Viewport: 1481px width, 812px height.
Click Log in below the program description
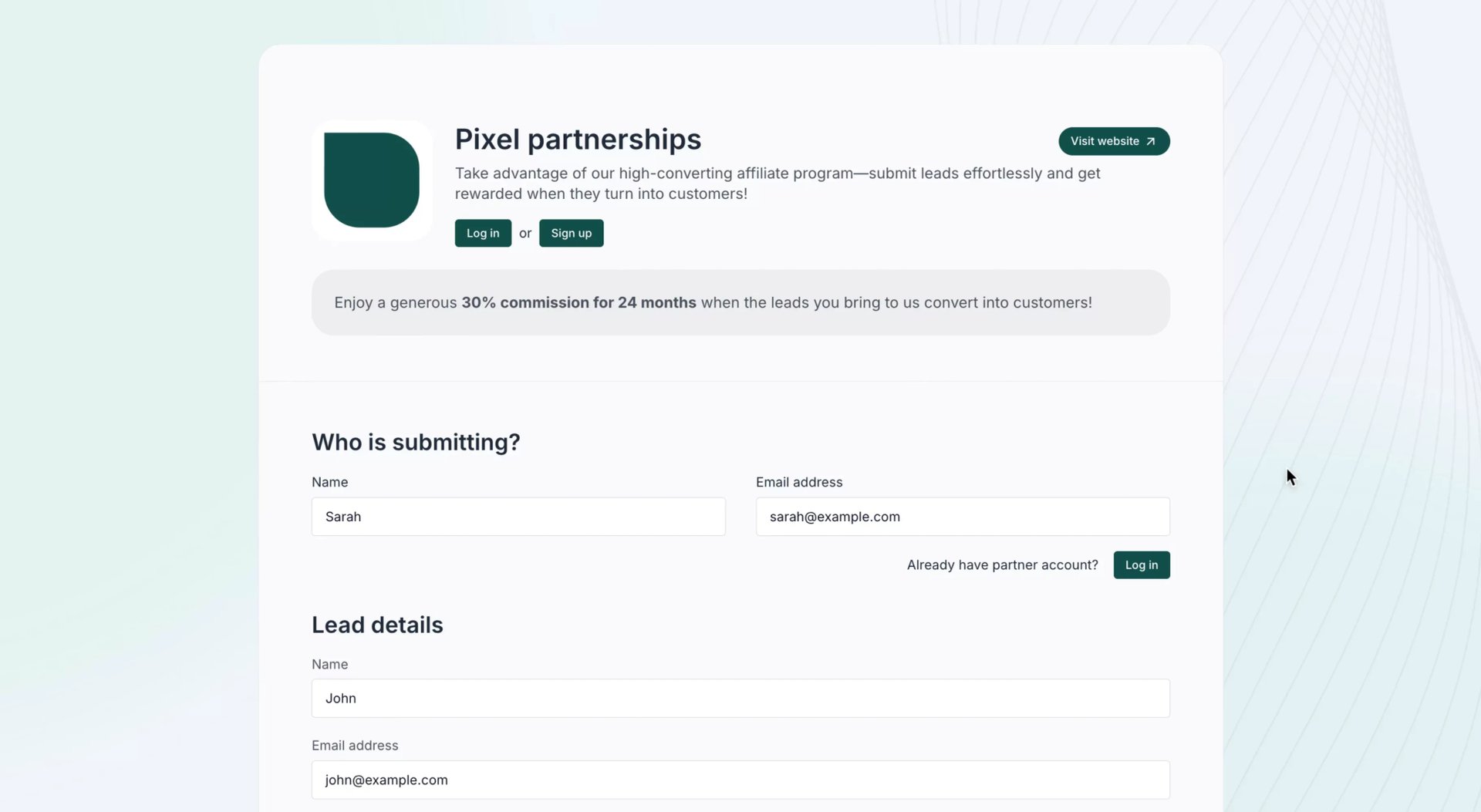click(x=483, y=233)
